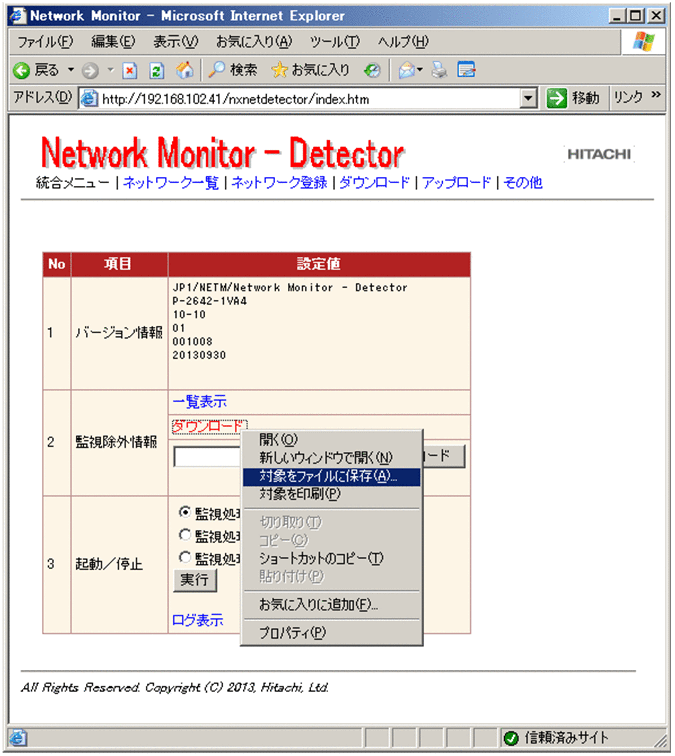
Task: Click the 統合メニュー label
Action: [x=73, y=183]
